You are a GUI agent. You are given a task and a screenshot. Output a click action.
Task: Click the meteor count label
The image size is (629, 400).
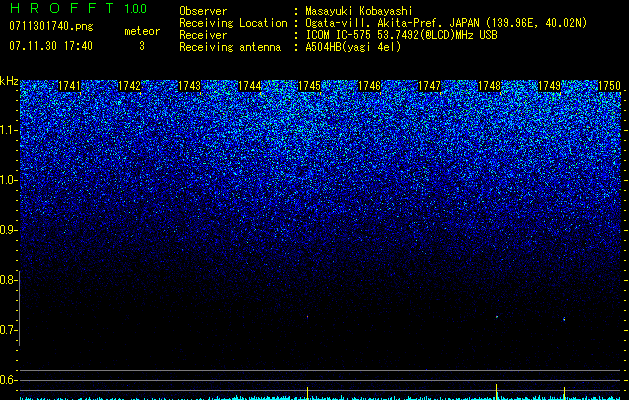tap(142, 31)
